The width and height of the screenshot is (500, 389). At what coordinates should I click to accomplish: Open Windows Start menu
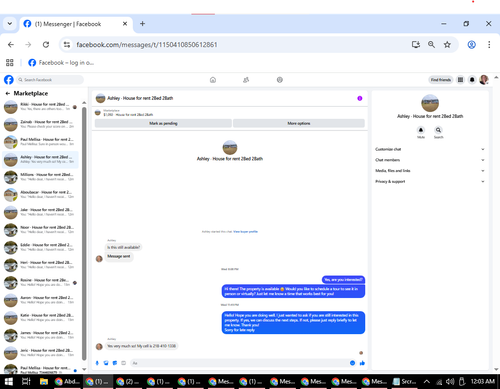point(8,381)
